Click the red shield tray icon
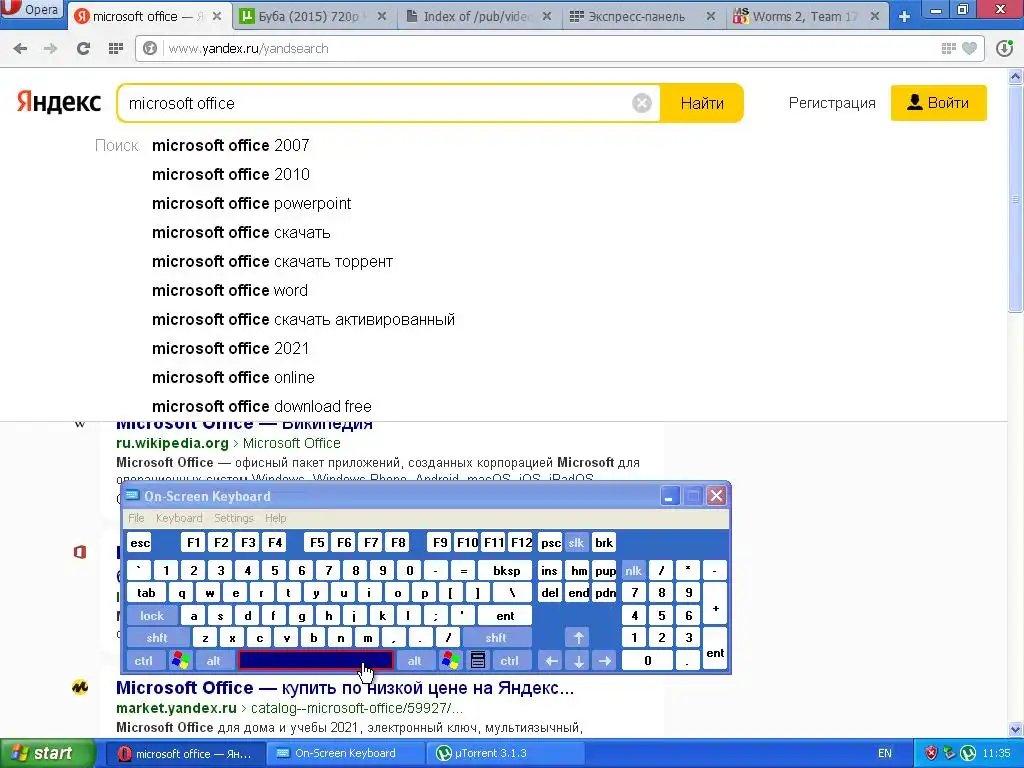This screenshot has width=1024, height=768. tap(931, 753)
